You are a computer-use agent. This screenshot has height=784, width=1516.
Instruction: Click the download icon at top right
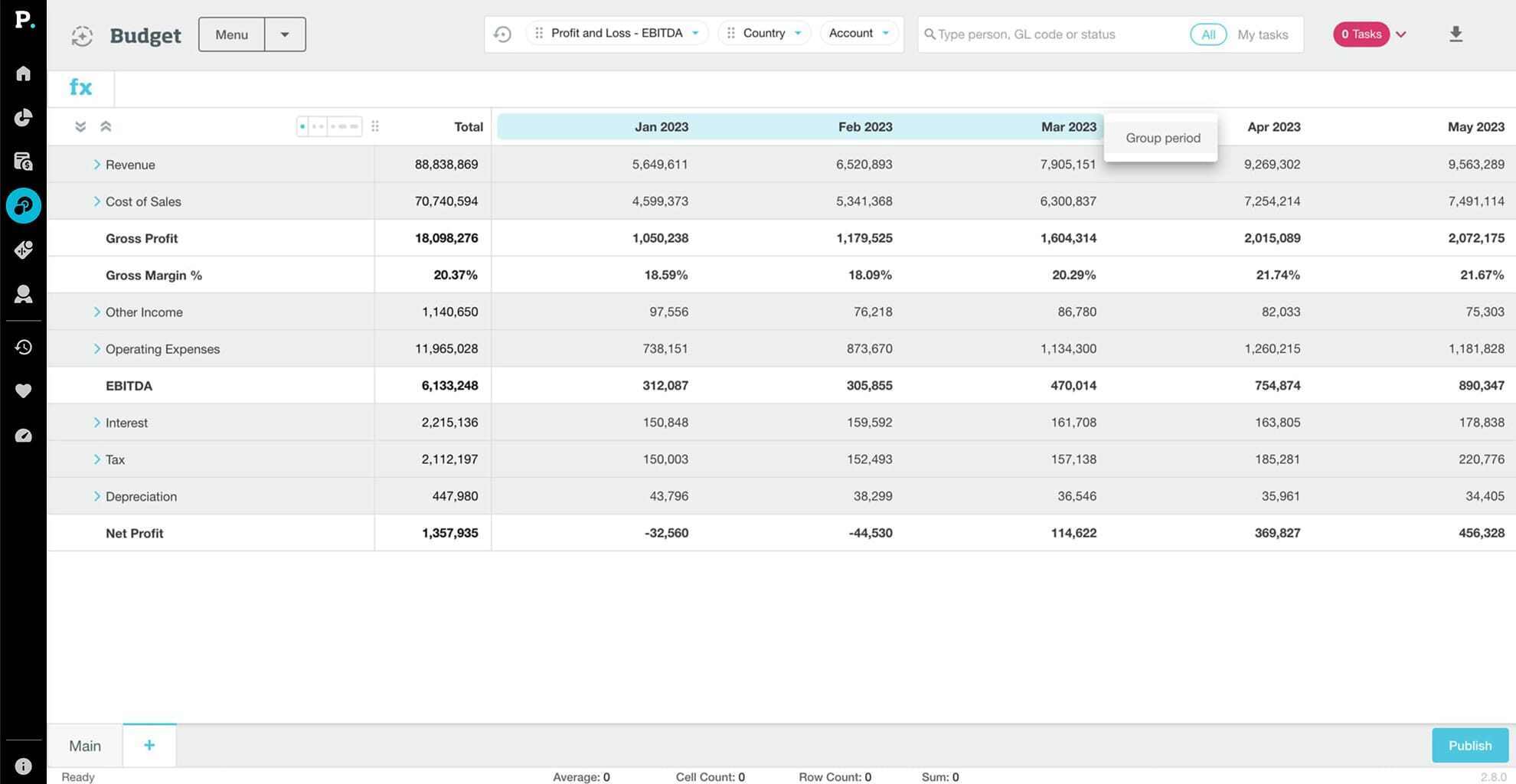[1456, 34]
